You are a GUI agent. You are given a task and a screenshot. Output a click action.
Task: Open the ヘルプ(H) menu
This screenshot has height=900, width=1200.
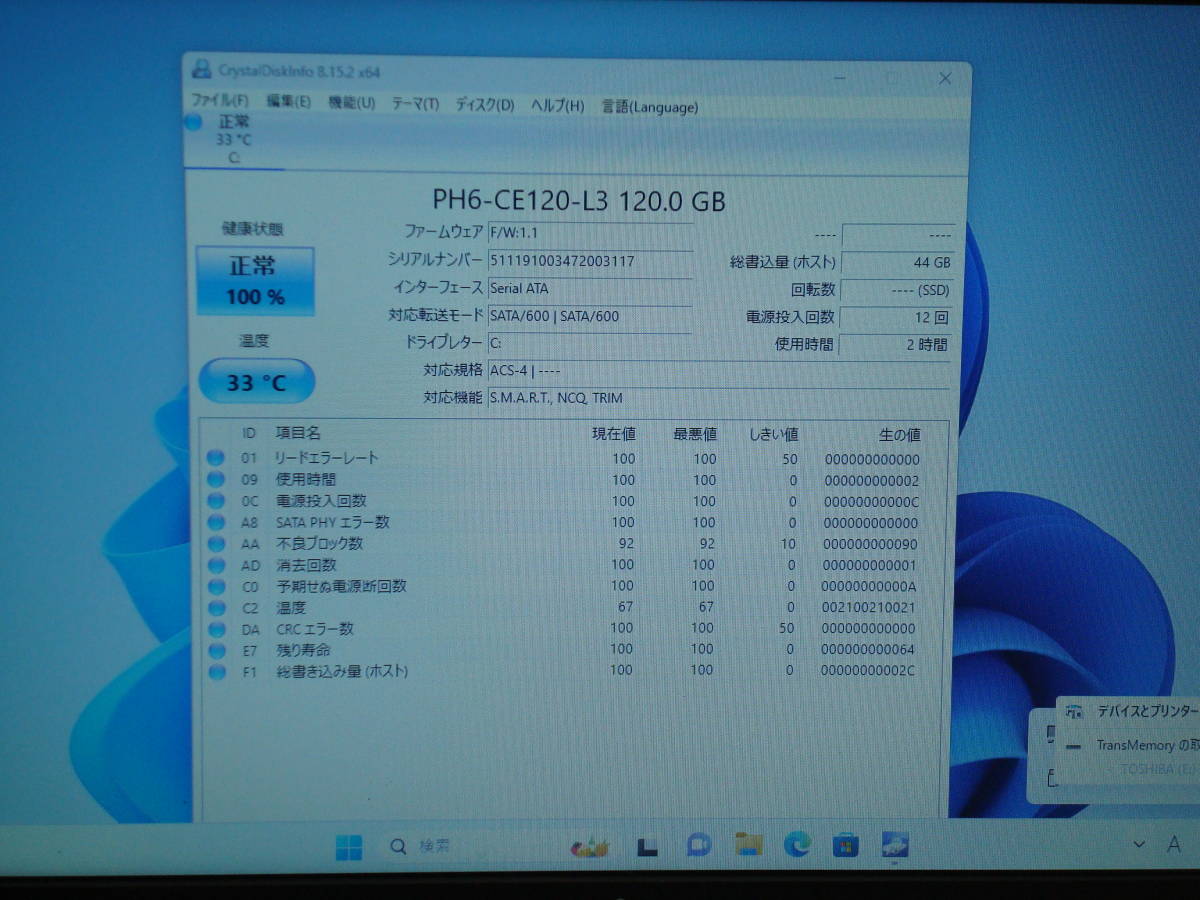[558, 106]
